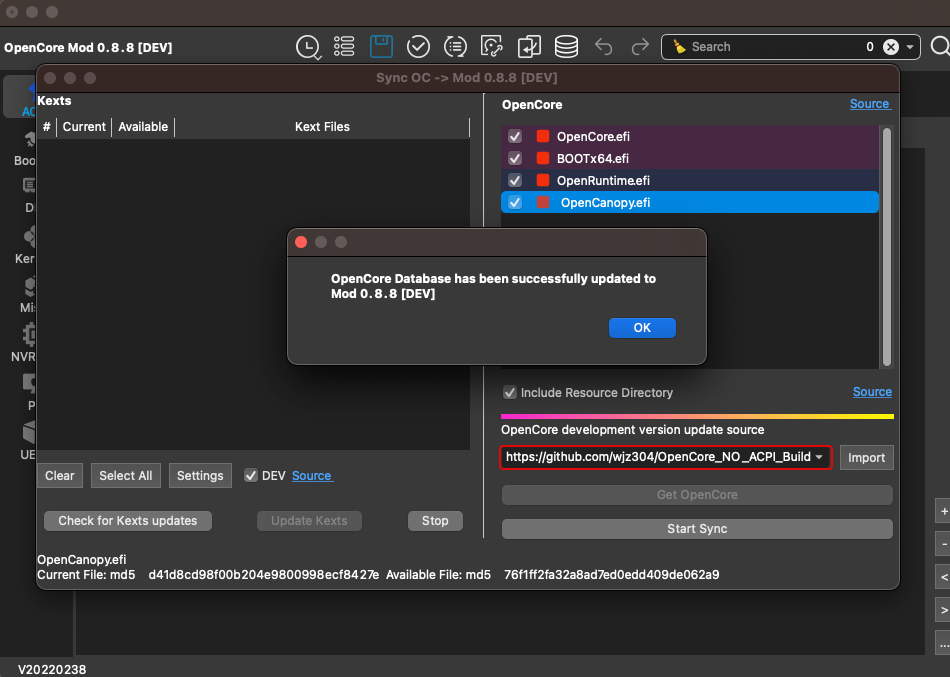
Task: Click the minus button on right edge
Action: (x=943, y=544)
